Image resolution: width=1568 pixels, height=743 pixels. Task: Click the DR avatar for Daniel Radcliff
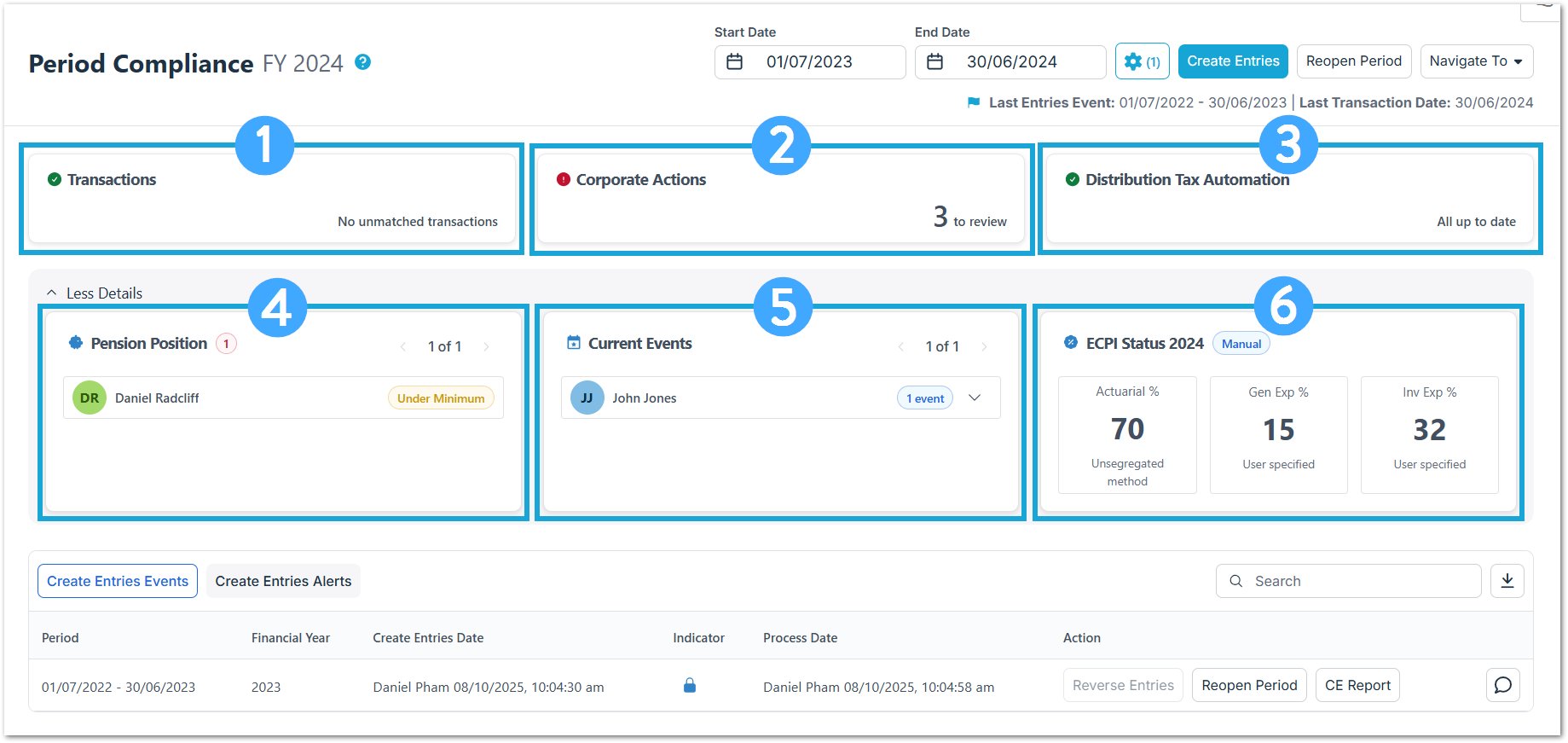point(90,398)
